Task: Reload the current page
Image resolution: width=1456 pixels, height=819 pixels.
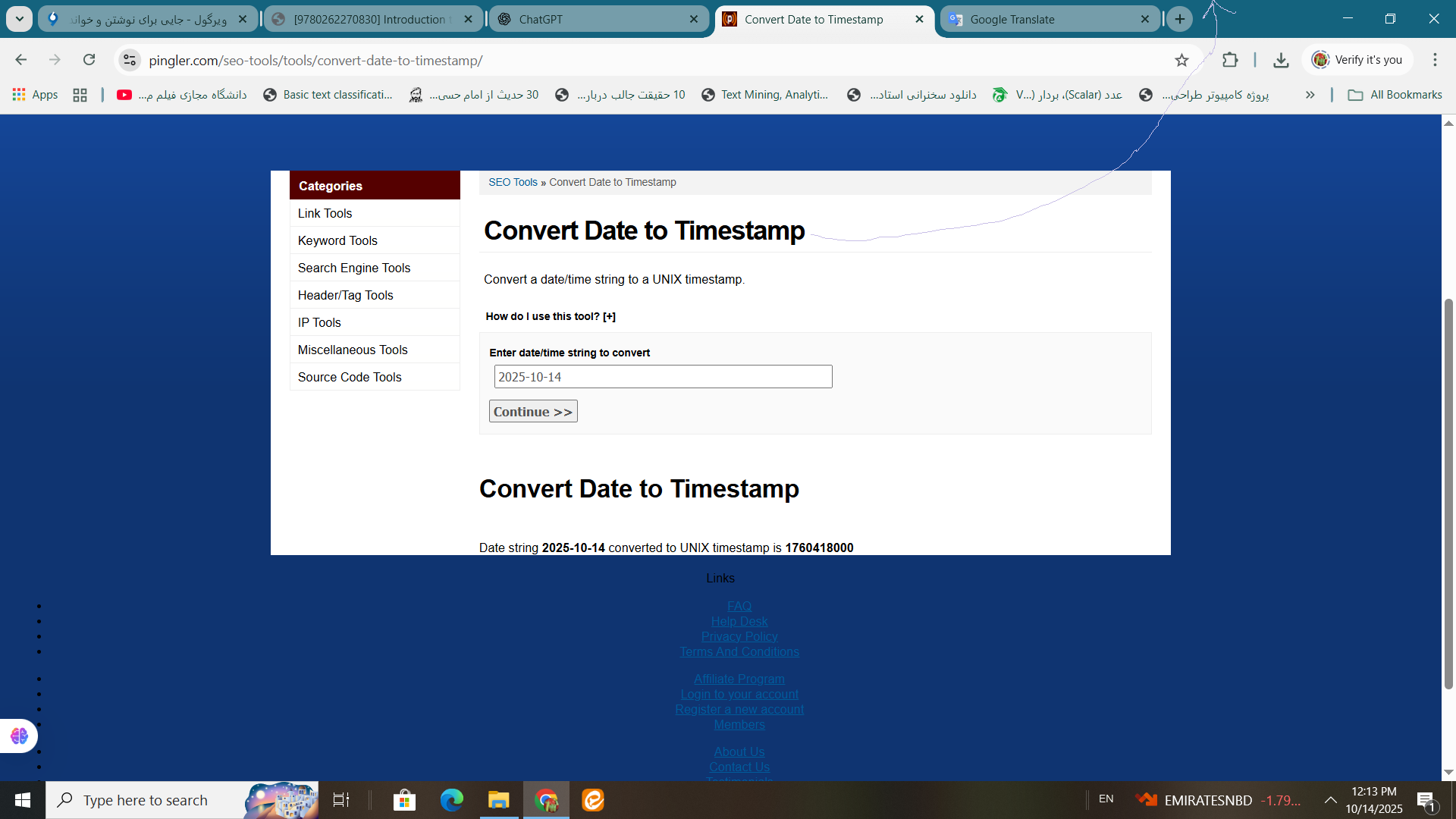Action: 89,60
